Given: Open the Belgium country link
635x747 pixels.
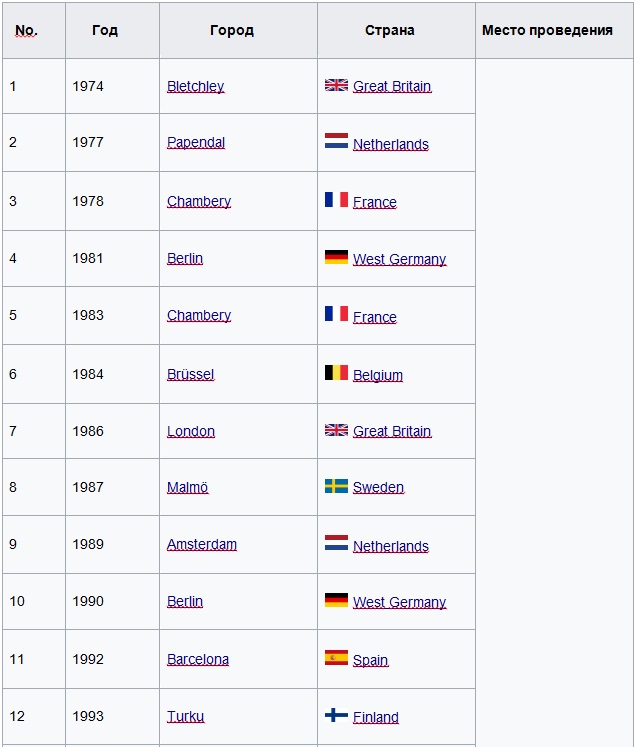Looking at the screenshot, I should pyautogui.click(x=378, y=375).
